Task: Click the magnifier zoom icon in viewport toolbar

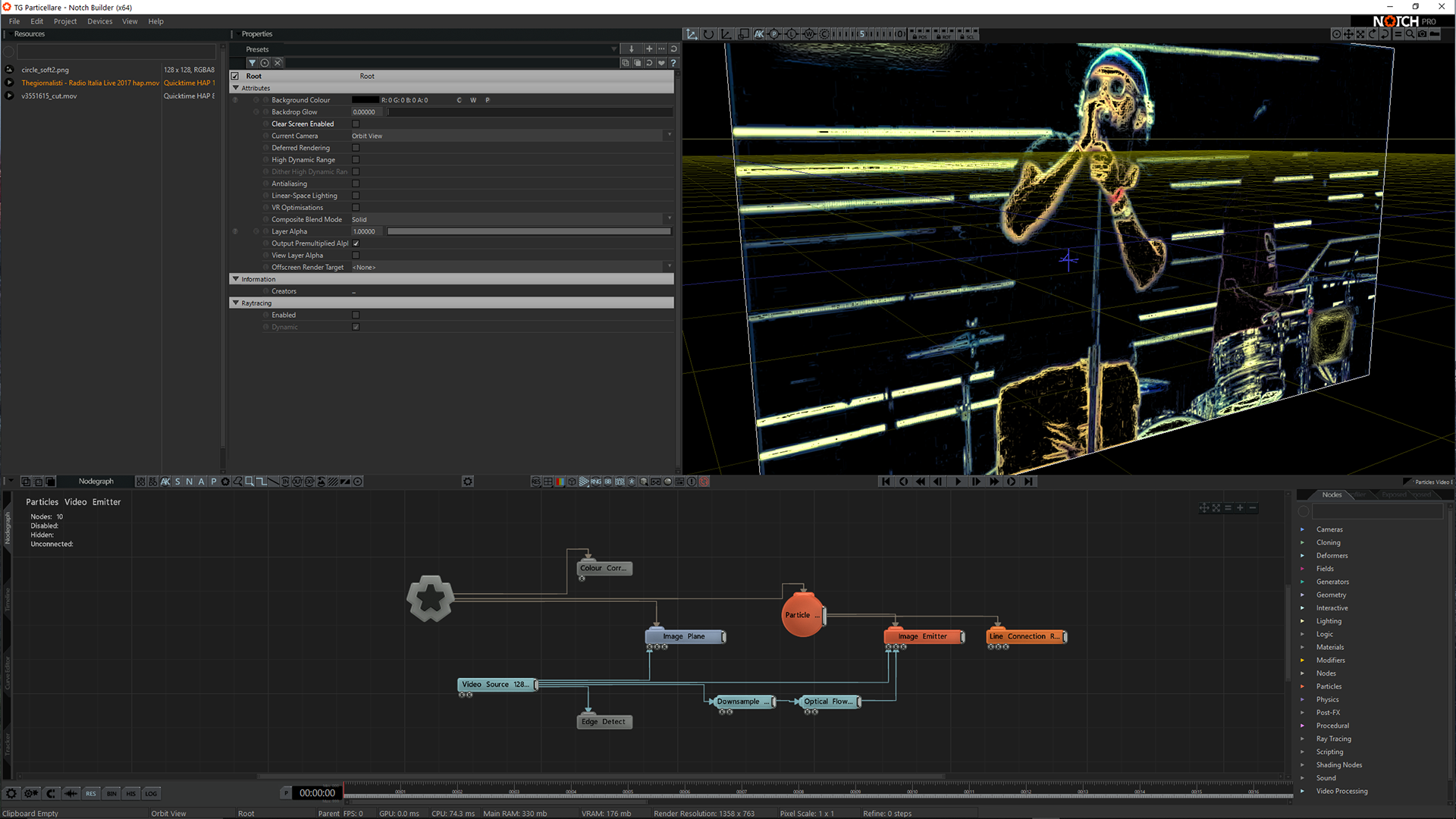Action: 1410,34
